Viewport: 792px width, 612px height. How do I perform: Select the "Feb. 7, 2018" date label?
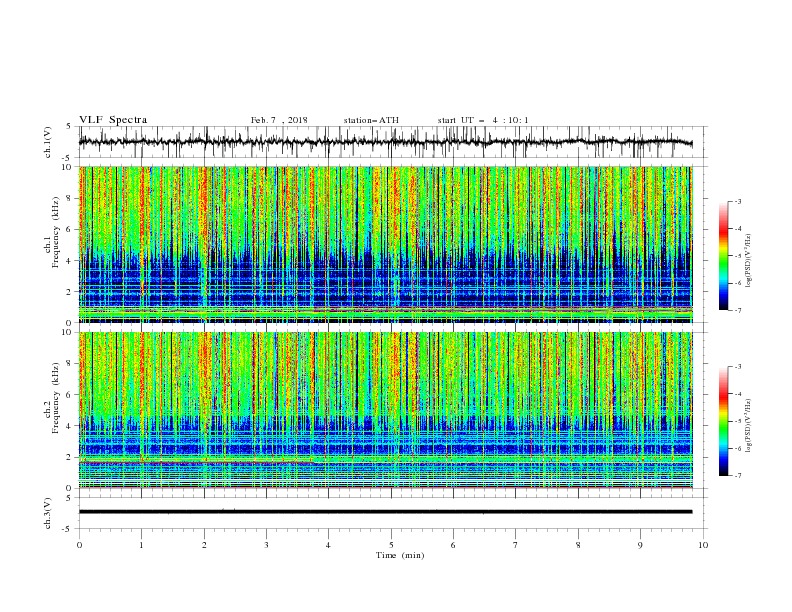pos(279,120)
